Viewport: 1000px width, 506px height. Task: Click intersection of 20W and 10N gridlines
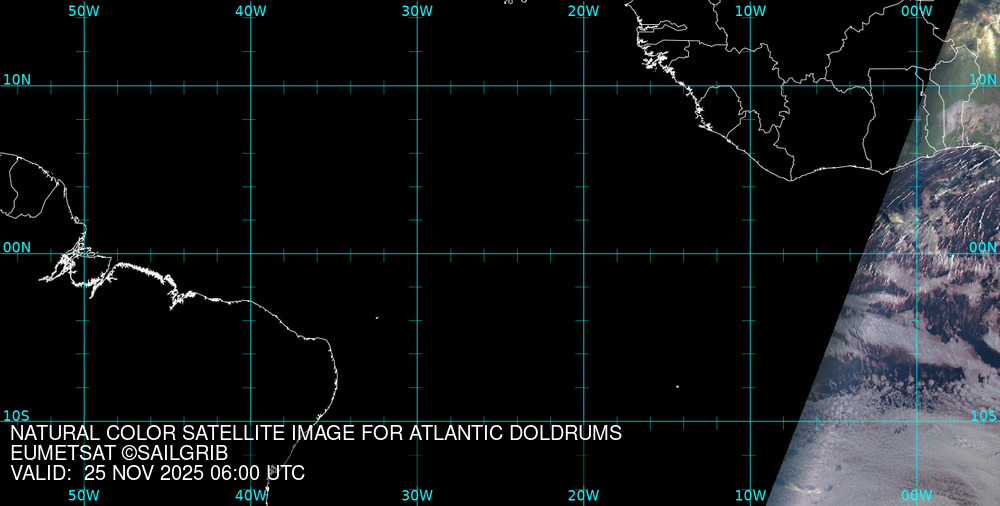point(583,86)
